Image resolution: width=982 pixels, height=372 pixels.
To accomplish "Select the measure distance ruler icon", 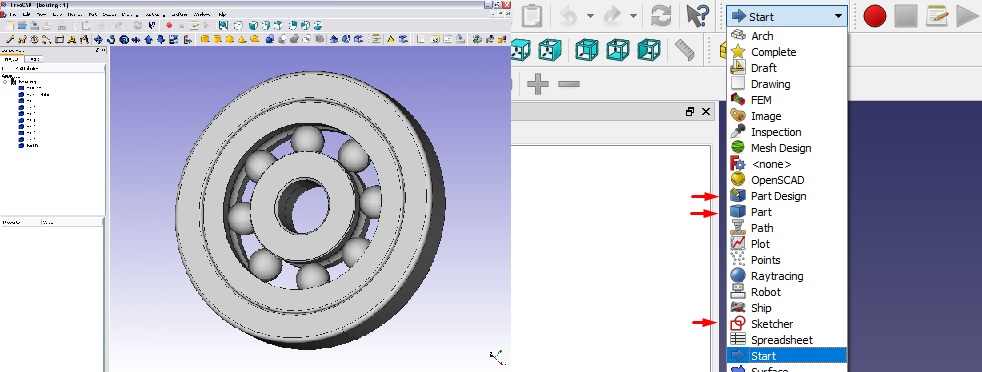I will click(x=685, y=49).
